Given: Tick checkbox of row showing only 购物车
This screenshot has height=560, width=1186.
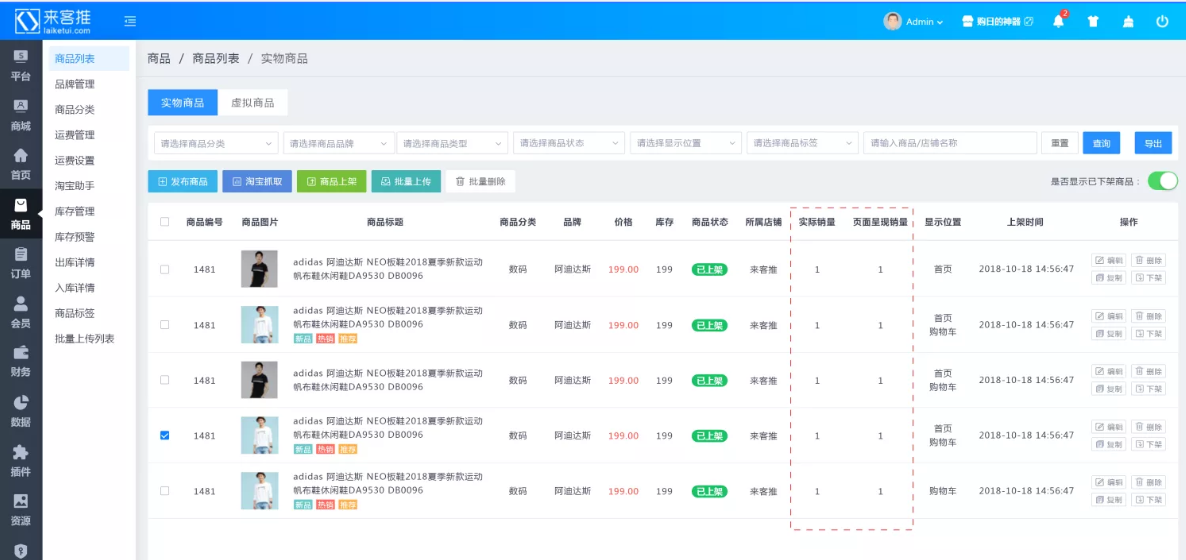Looking at the screenshot, I should (165, 490).
